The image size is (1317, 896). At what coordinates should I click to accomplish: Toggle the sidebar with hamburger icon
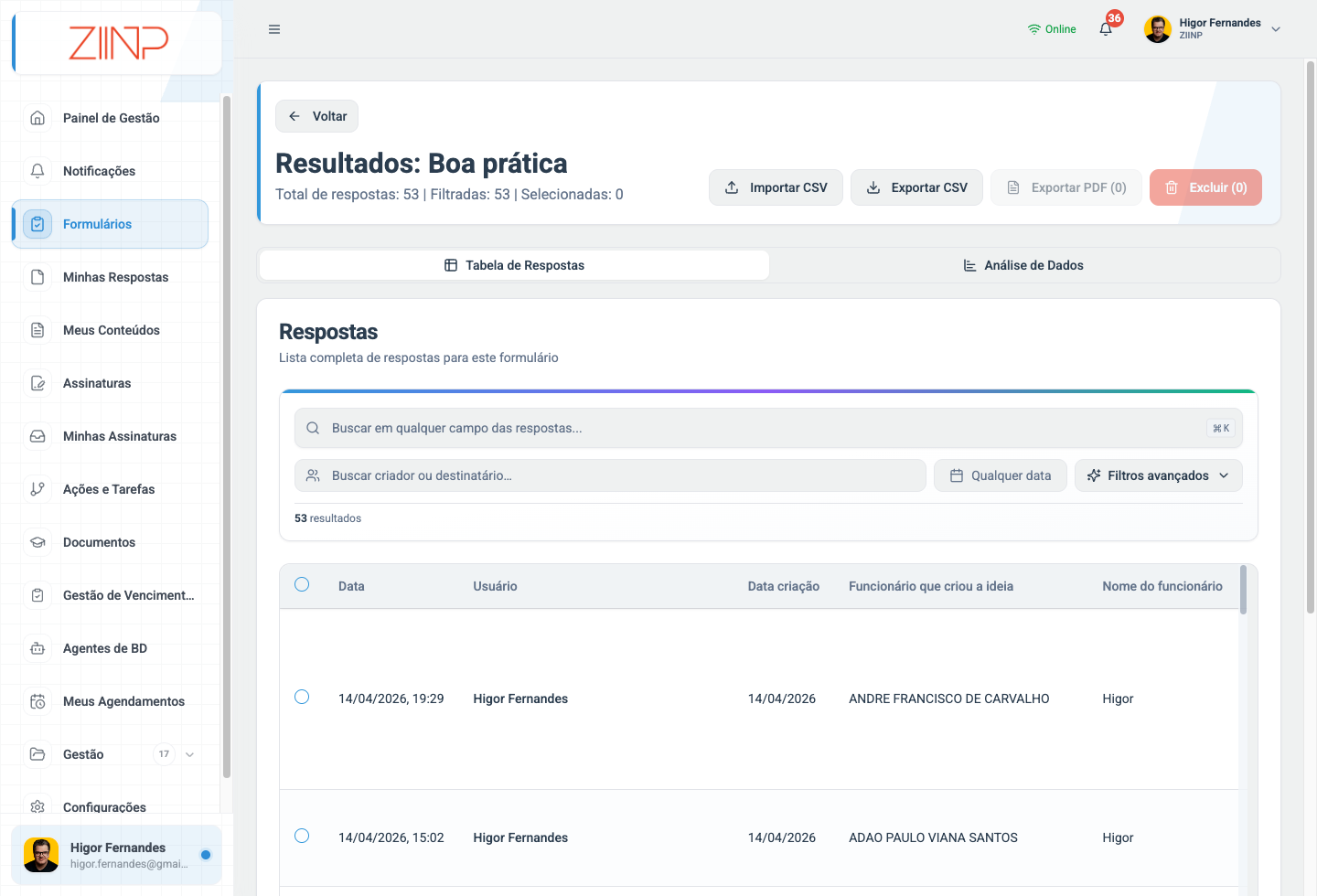tap(274, 29)
